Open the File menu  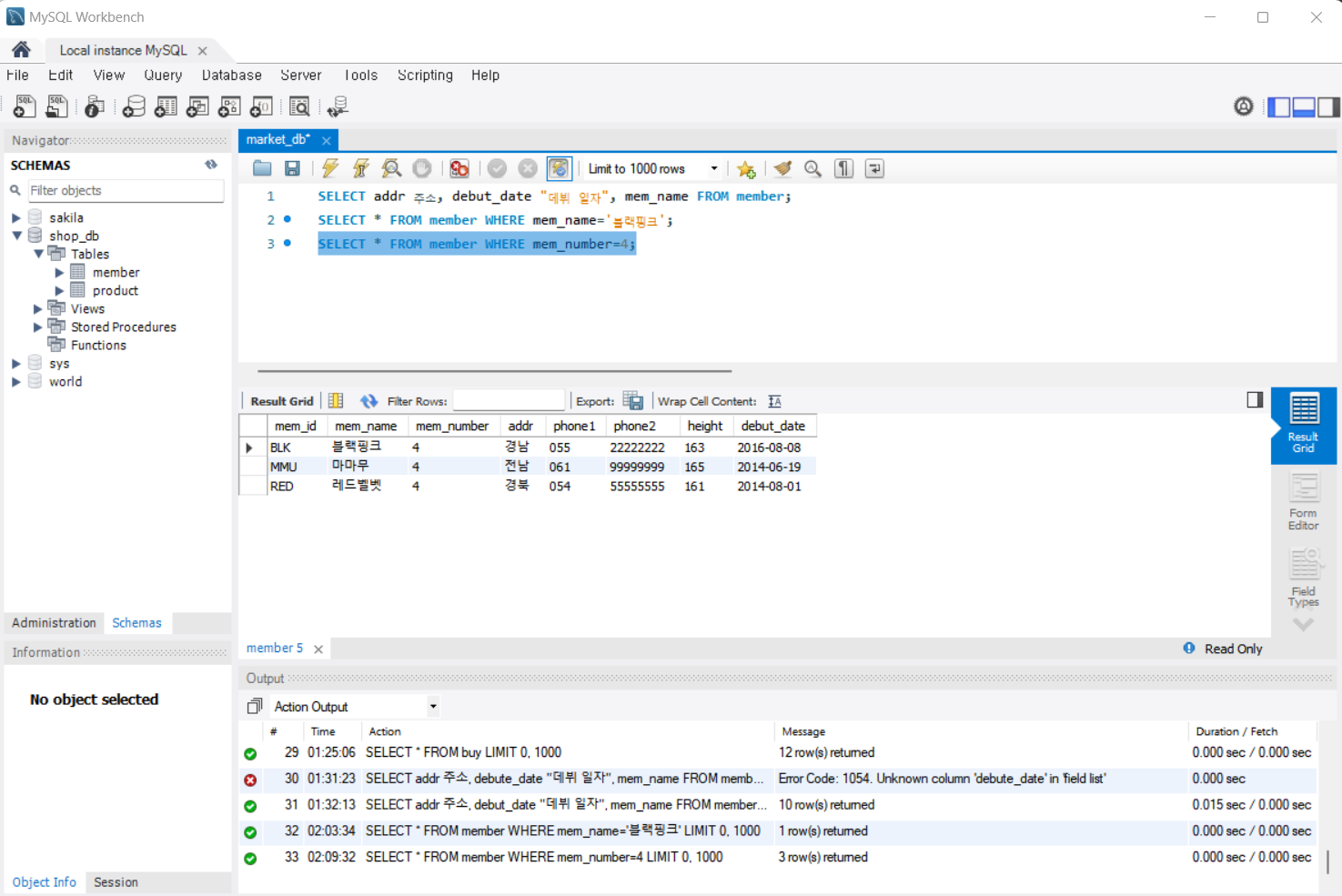[x=17, y=75]
